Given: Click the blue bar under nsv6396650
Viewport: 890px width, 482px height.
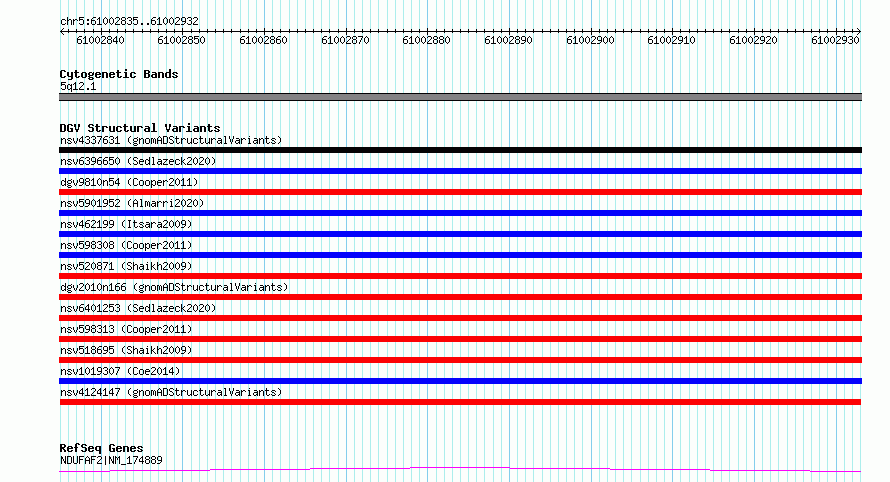Looking at the screenshot, I should click(x=460, y=171).
